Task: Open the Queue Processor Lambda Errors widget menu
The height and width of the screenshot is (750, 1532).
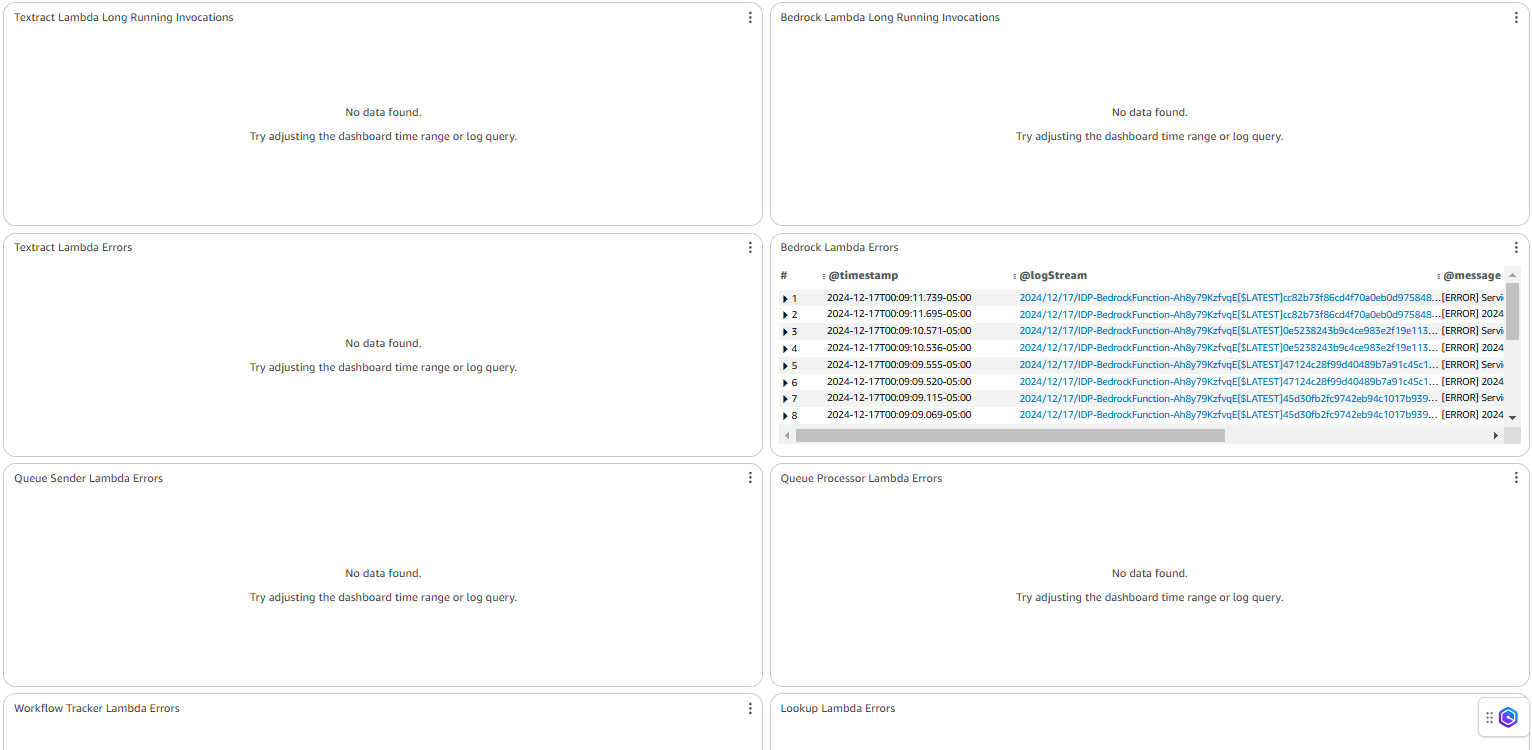Action: point(1516,478)
